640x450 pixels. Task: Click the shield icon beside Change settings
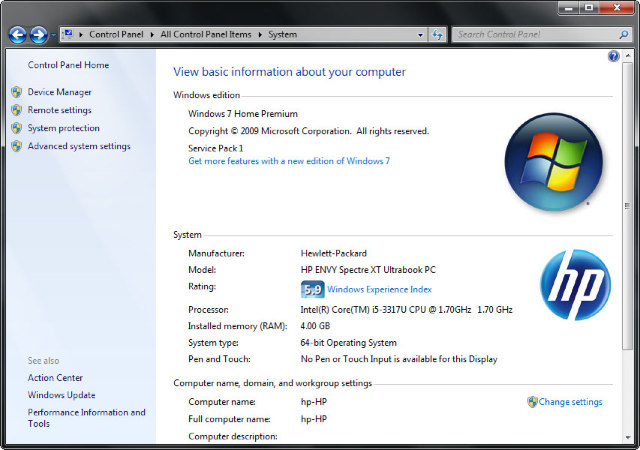pos(532,402)
